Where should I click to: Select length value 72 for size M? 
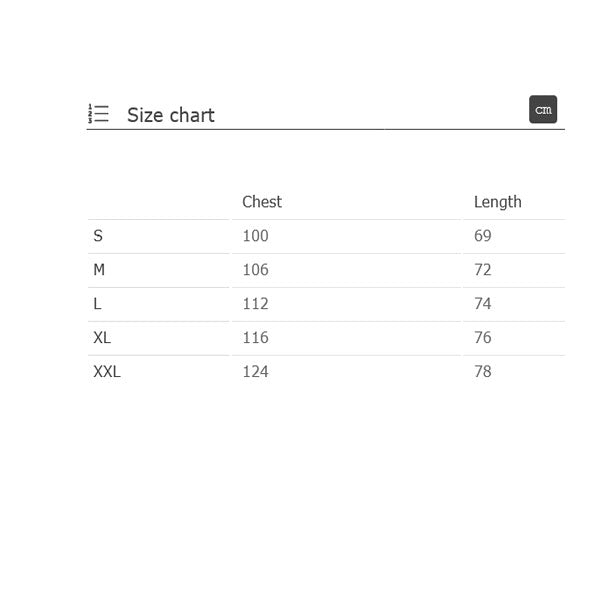point(483,270)
